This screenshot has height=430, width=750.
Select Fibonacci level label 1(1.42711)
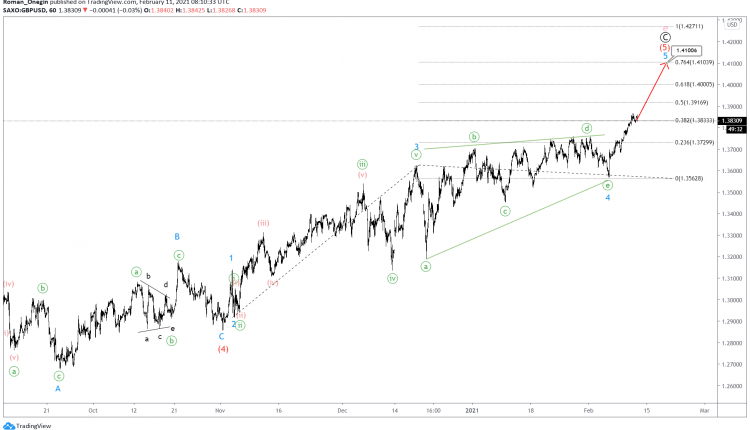689,26
